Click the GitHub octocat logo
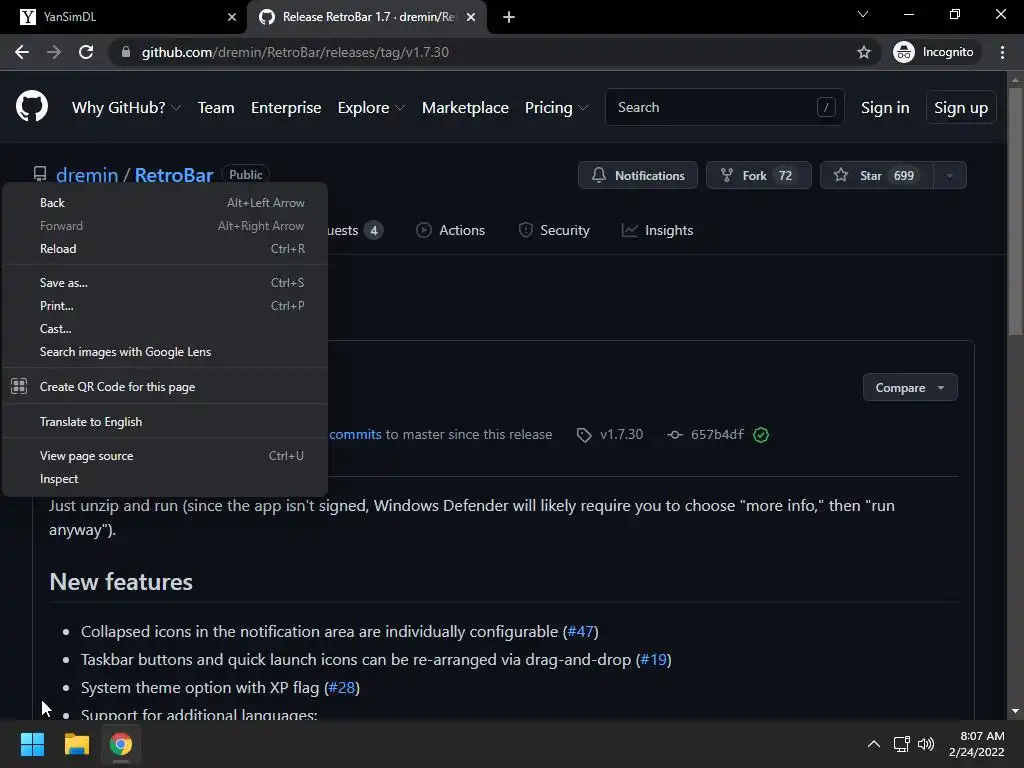The width and height of the screenshot is (1024, 768). pos(31,106)
